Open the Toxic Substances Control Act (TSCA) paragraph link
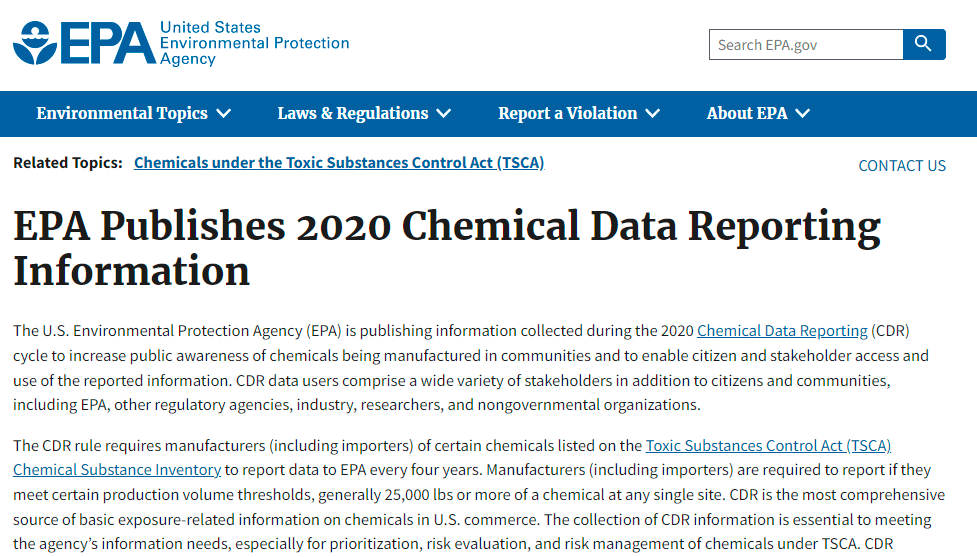Viewport: 977px width, 557px height. click(768, 446)
